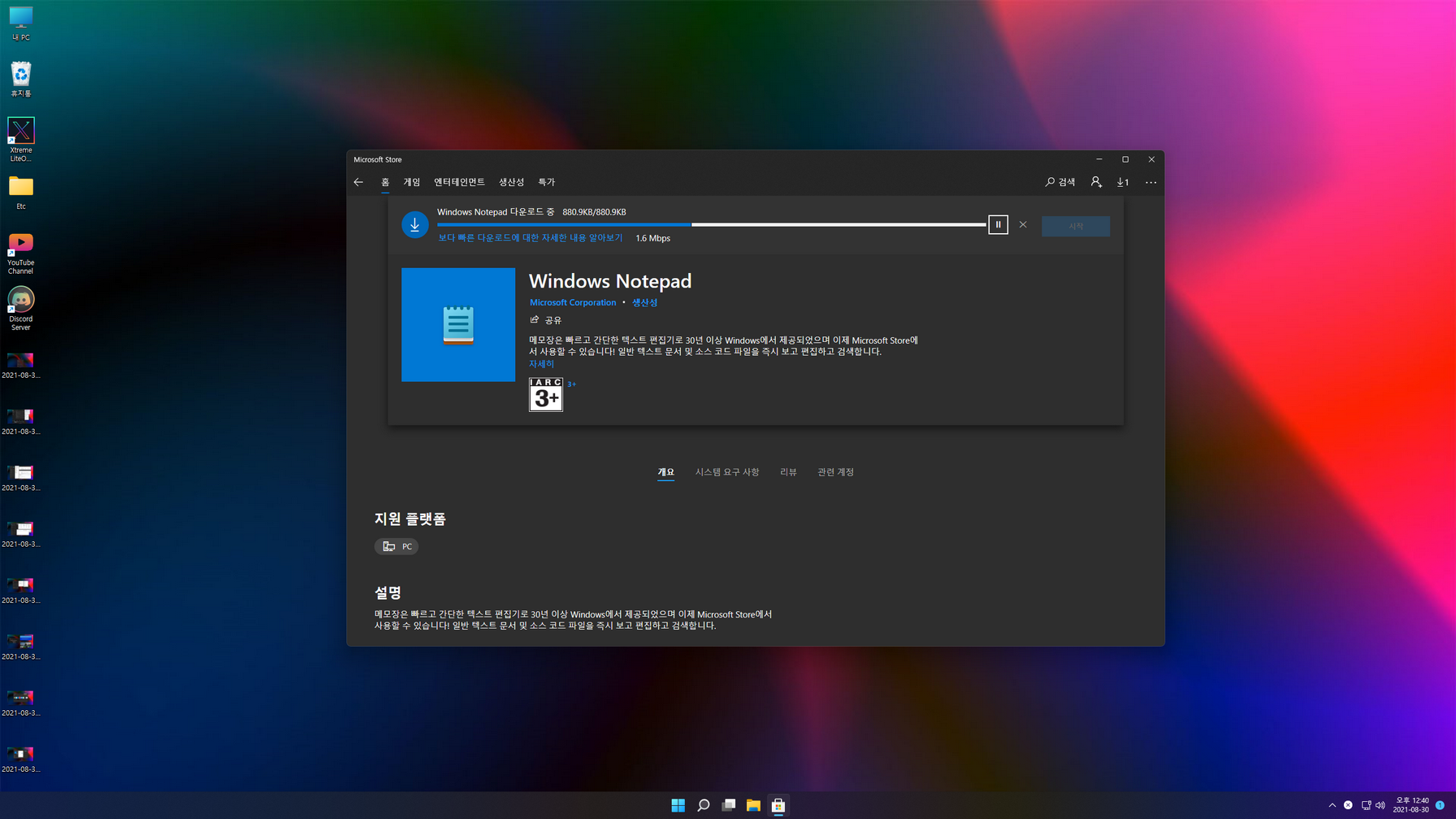Open Xtreme LiteOS desktop shortcut
The image size is (1456, 819).
tap(21, 139)
